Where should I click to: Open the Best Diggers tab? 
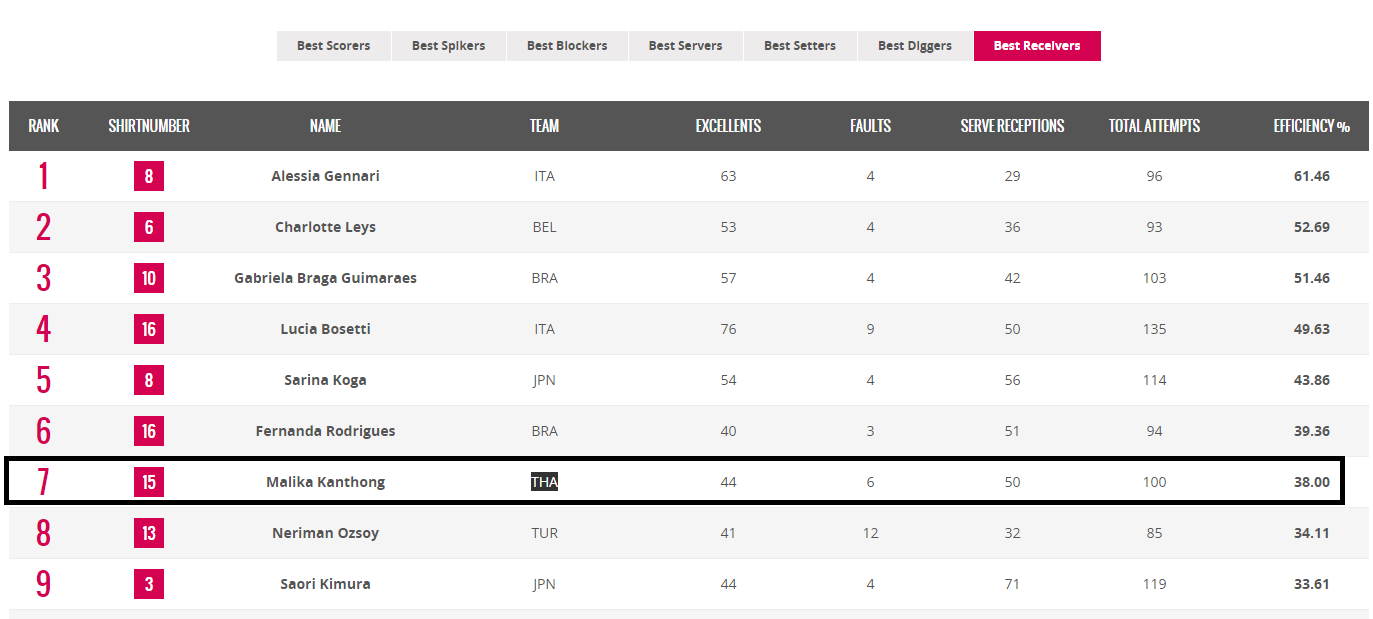[915, 46]
